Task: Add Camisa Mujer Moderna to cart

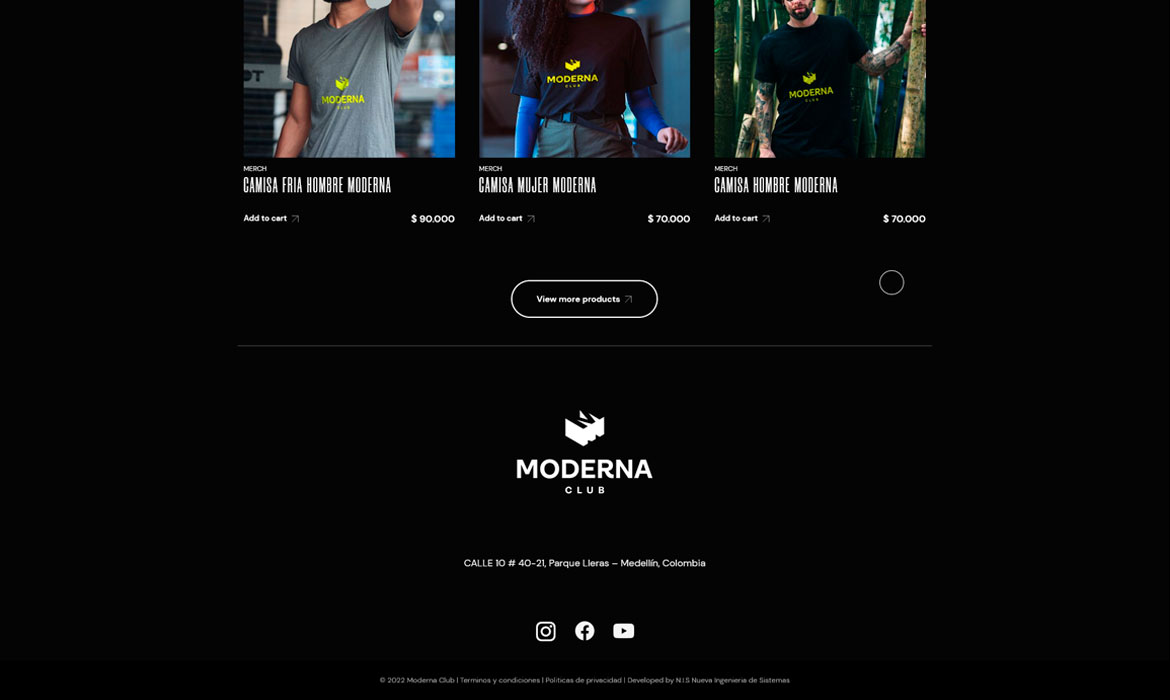Action: [500, 218]
